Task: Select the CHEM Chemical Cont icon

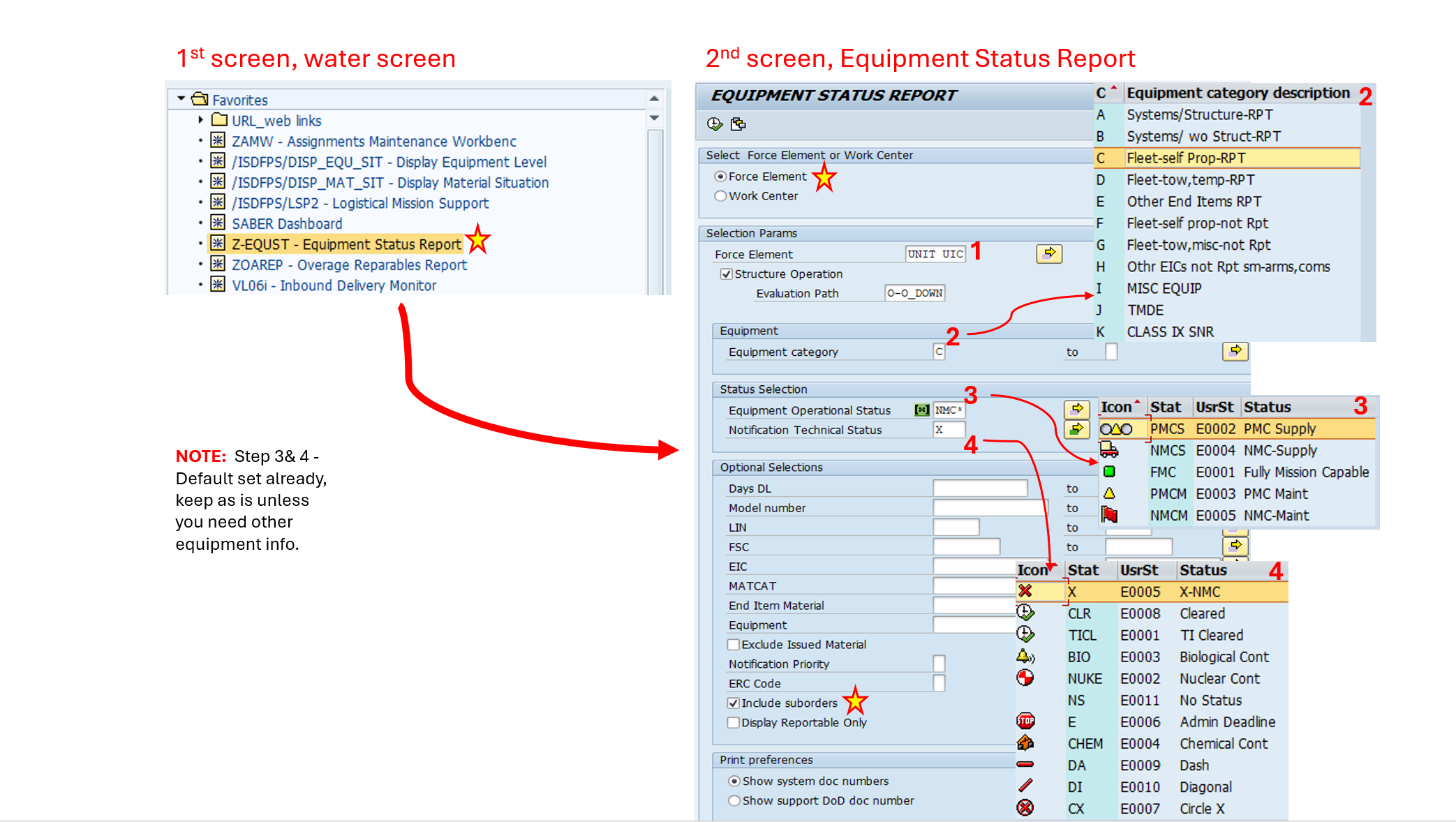Action: tap(1025, 742)
